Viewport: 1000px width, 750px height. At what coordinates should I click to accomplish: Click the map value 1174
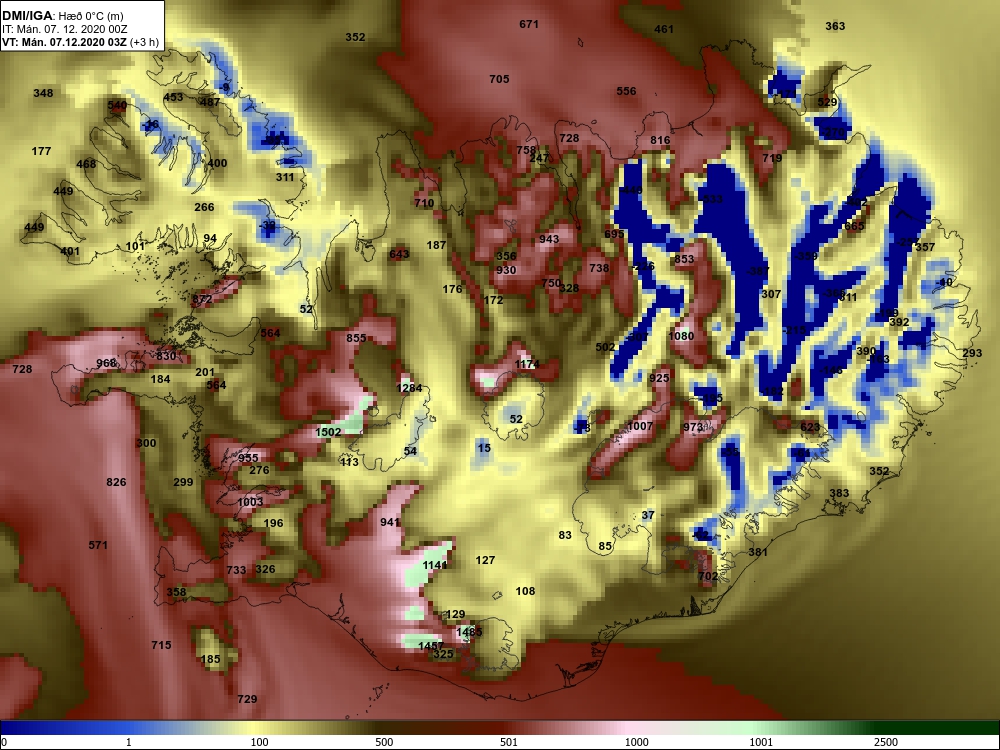pos(527,364)
